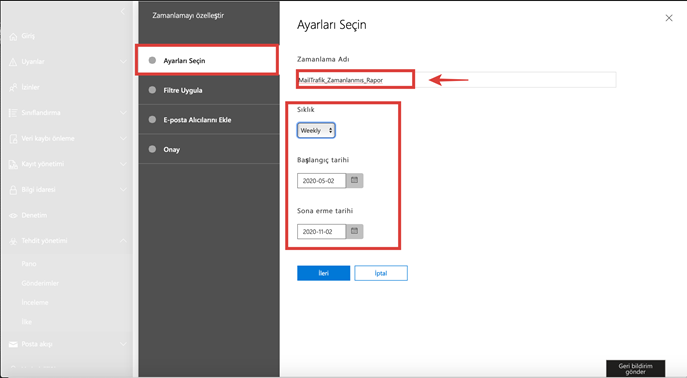Open calendar picker for Başlangıç tarihi
Viewport: 687px width, 378px height.
pos(354,180)
